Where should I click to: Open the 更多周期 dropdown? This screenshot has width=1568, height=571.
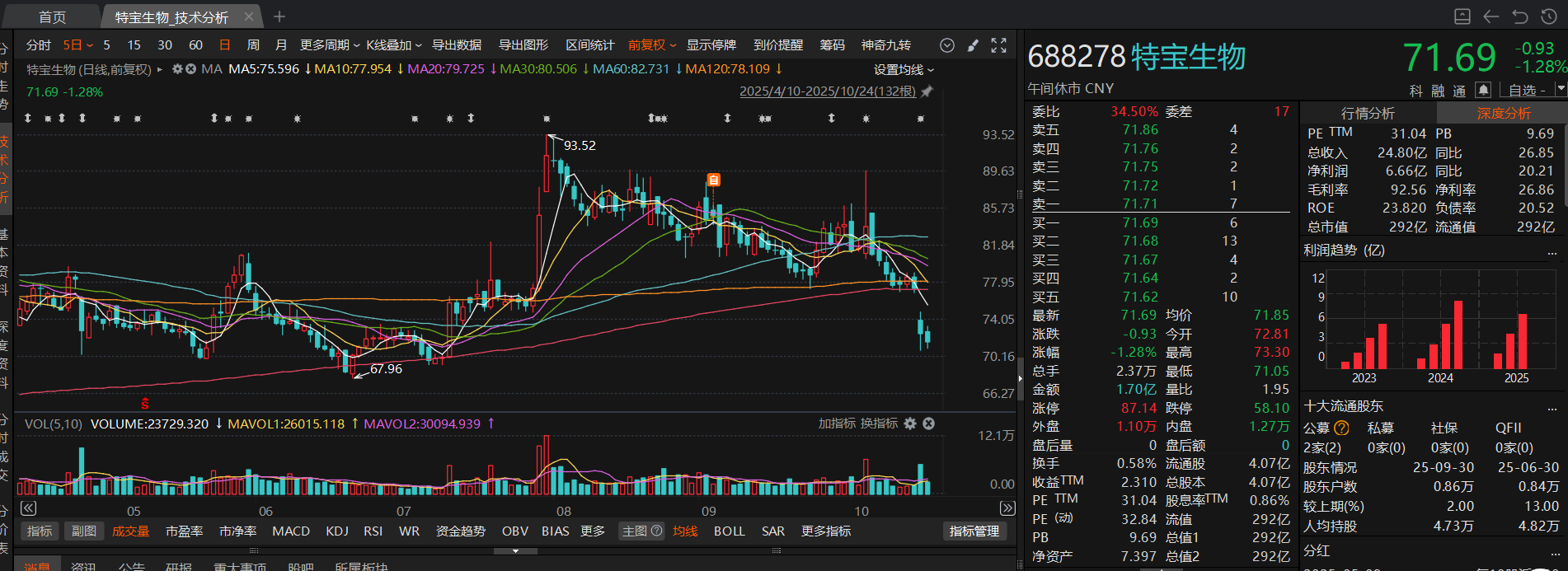coord(329,45)
